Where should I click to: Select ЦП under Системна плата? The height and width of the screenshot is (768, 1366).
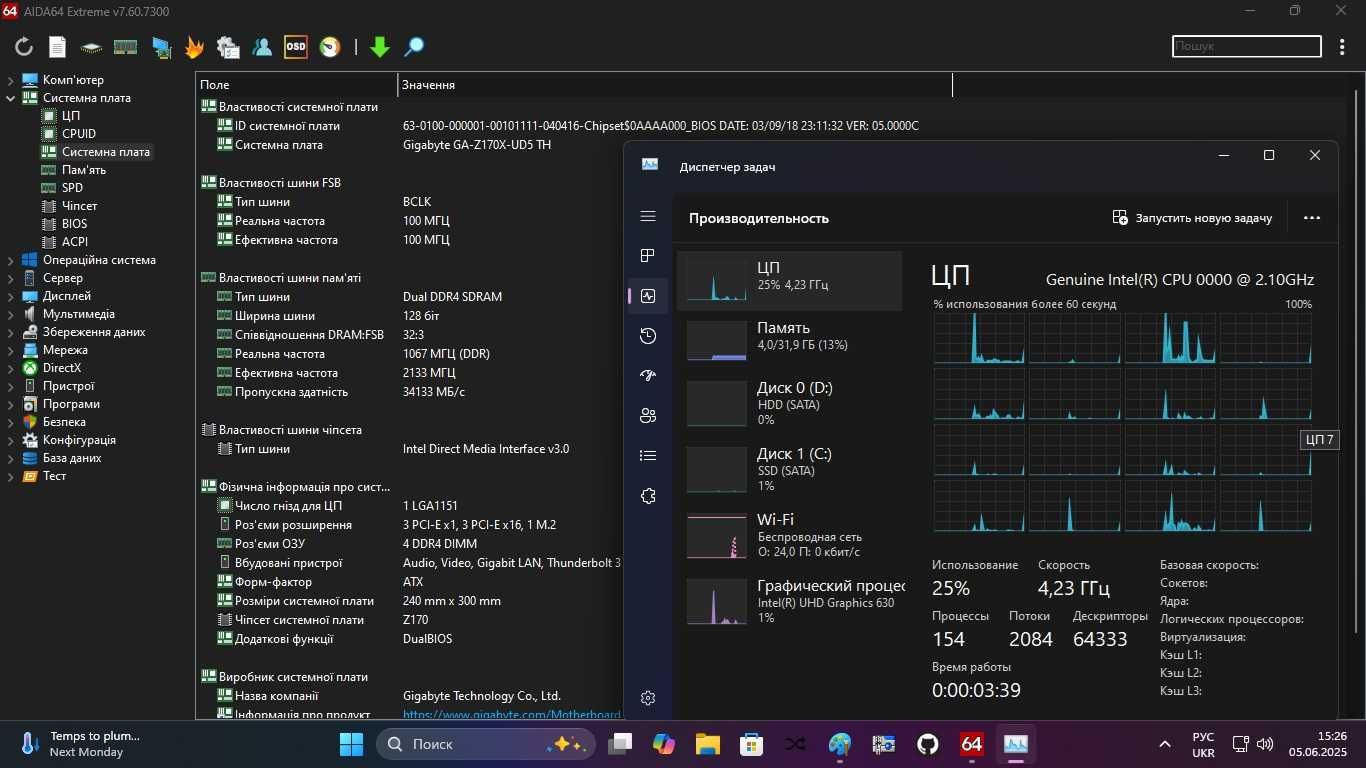(x=71, y=116)
